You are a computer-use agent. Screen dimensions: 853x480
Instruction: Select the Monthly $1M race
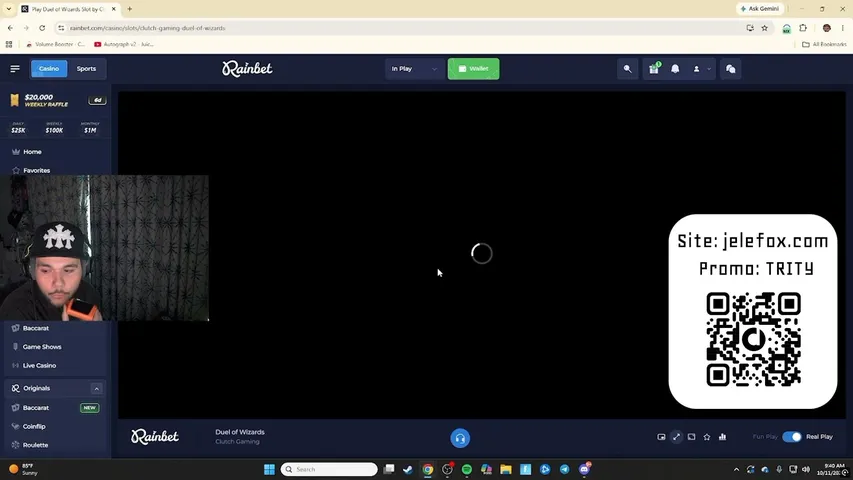click(90, 128)
